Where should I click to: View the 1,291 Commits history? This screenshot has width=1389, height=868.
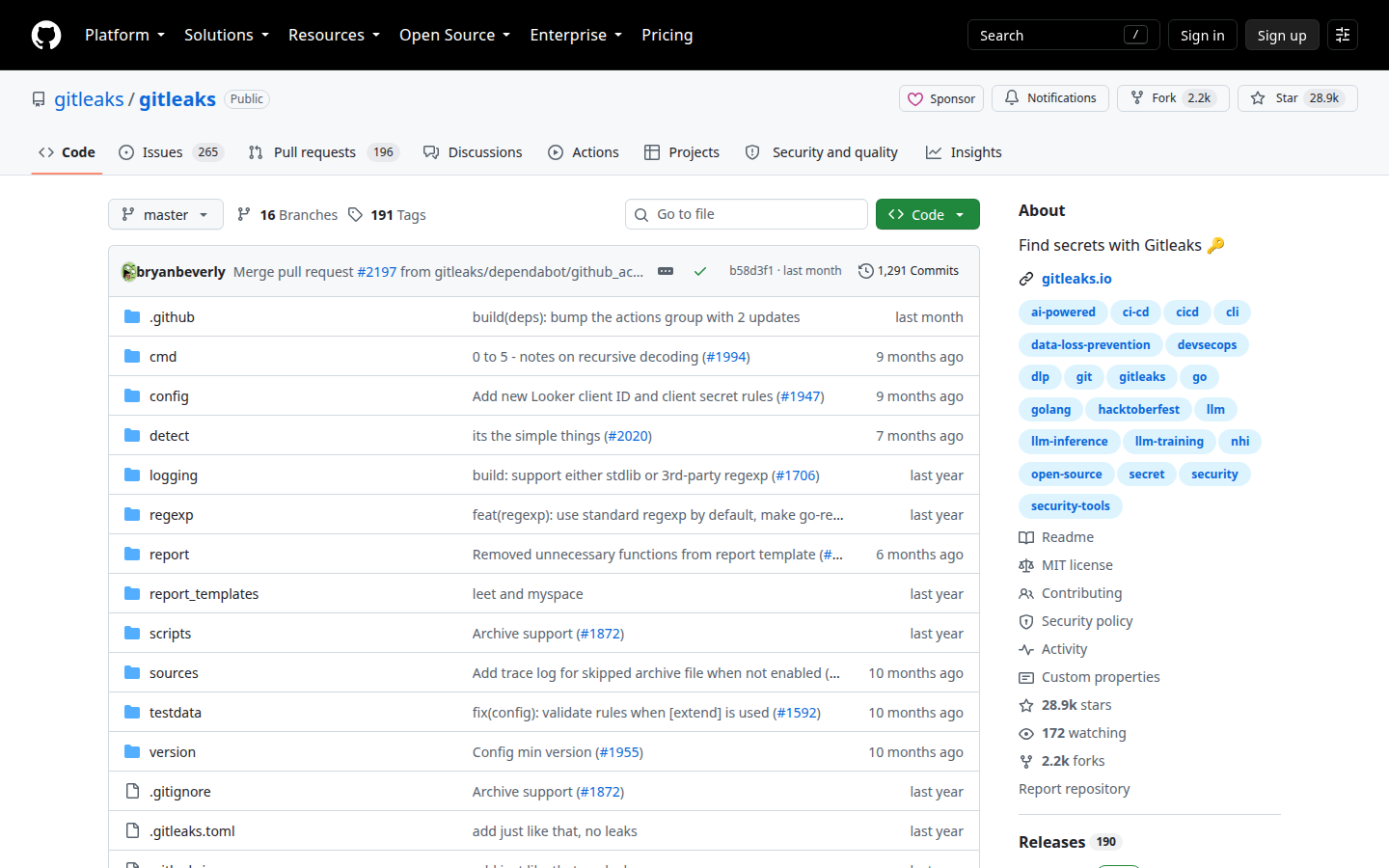(x=909, y=271)
